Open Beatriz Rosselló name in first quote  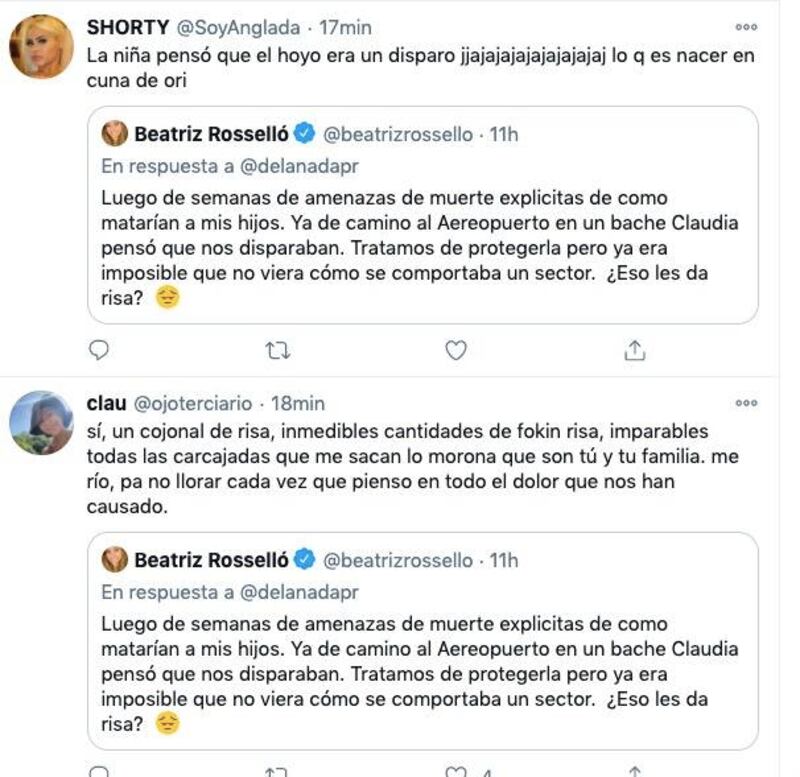click(x=211, y=134)
